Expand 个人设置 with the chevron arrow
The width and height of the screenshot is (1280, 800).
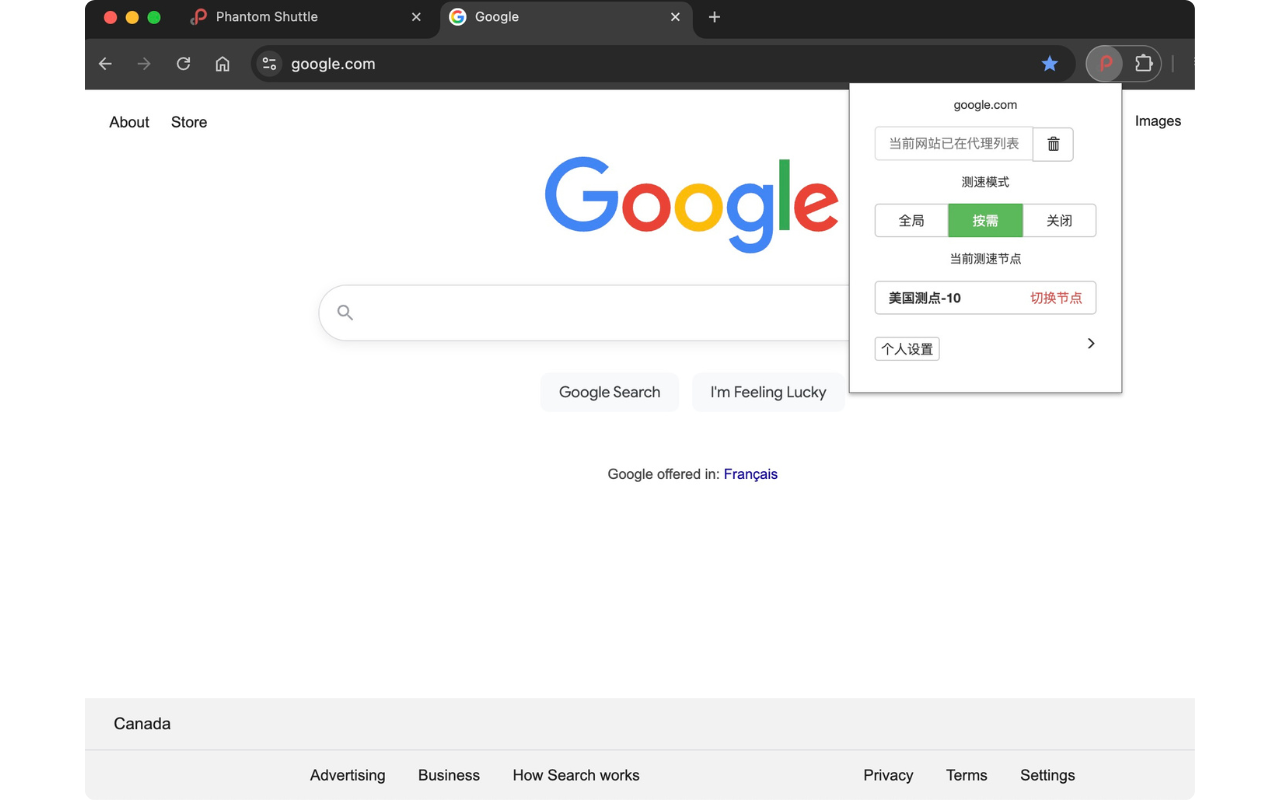1090,343
